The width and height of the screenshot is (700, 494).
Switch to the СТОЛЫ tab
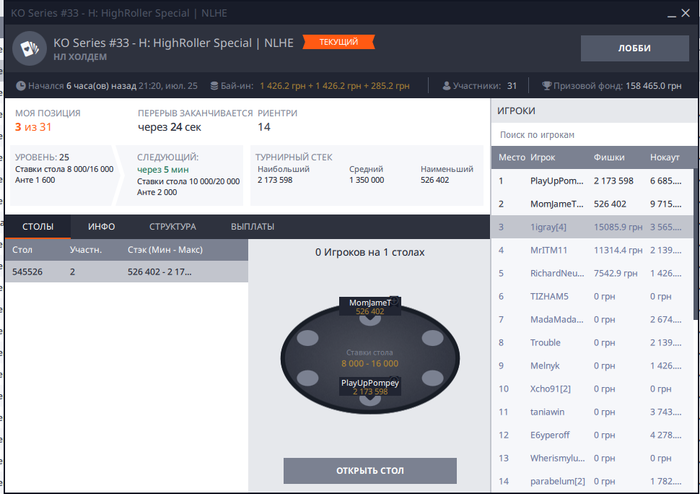[x=38, y=227]
